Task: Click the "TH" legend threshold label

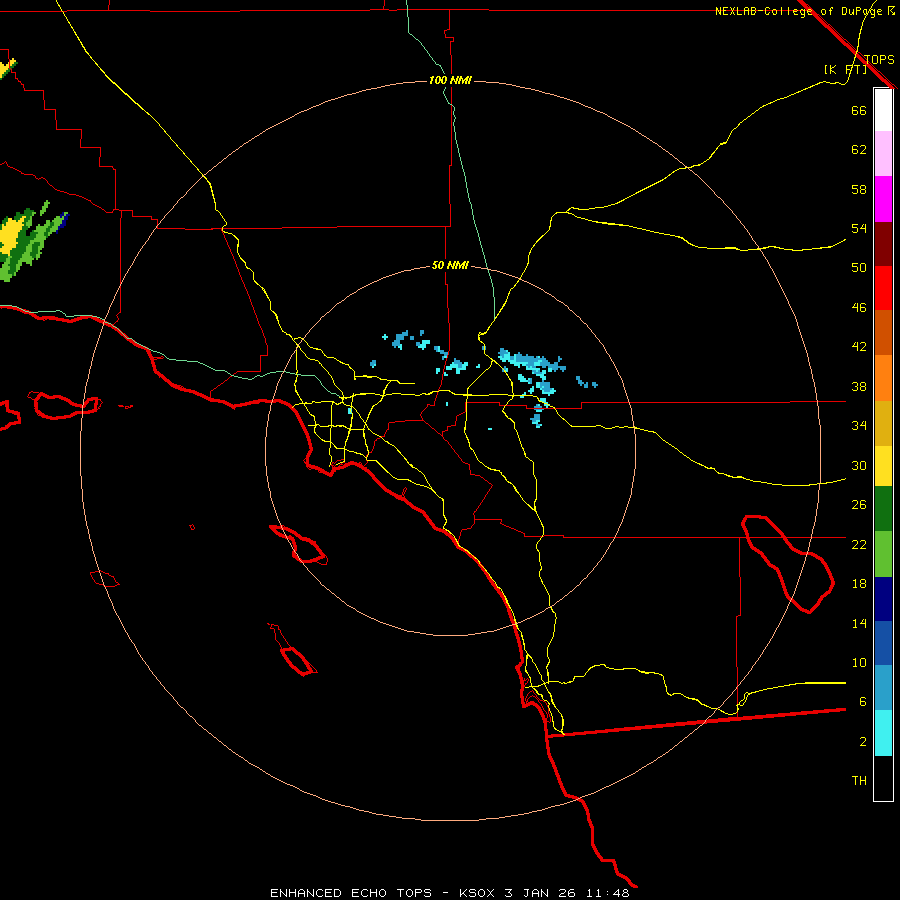Action: [x=859, y=781]
